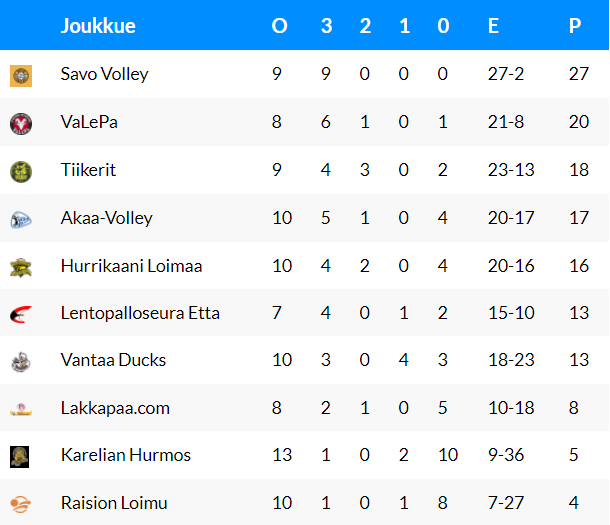
Task: Sort table by Joukkue column header
Action: 98,26
